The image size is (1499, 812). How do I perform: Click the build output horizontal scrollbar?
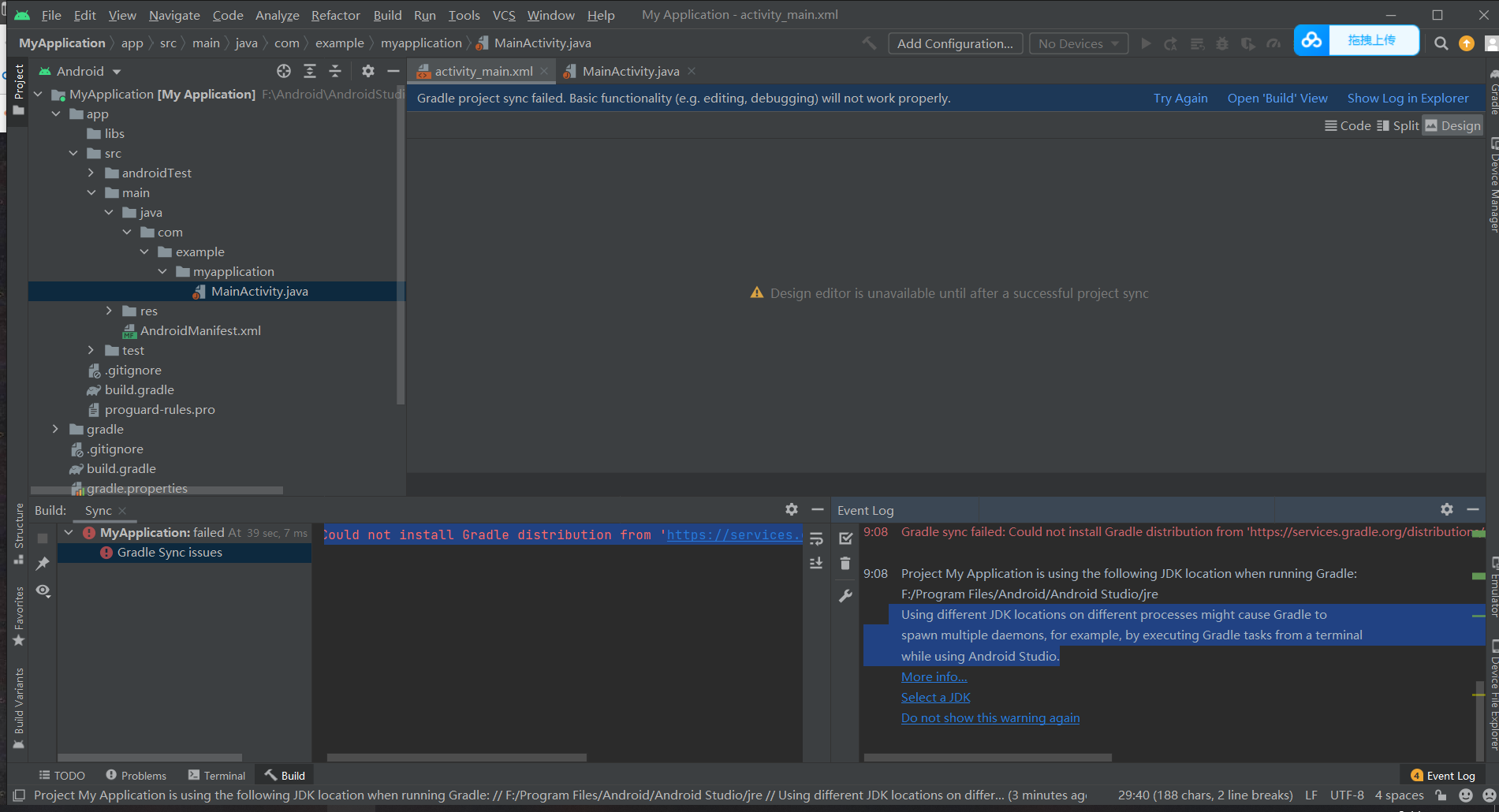coord(457,758)
